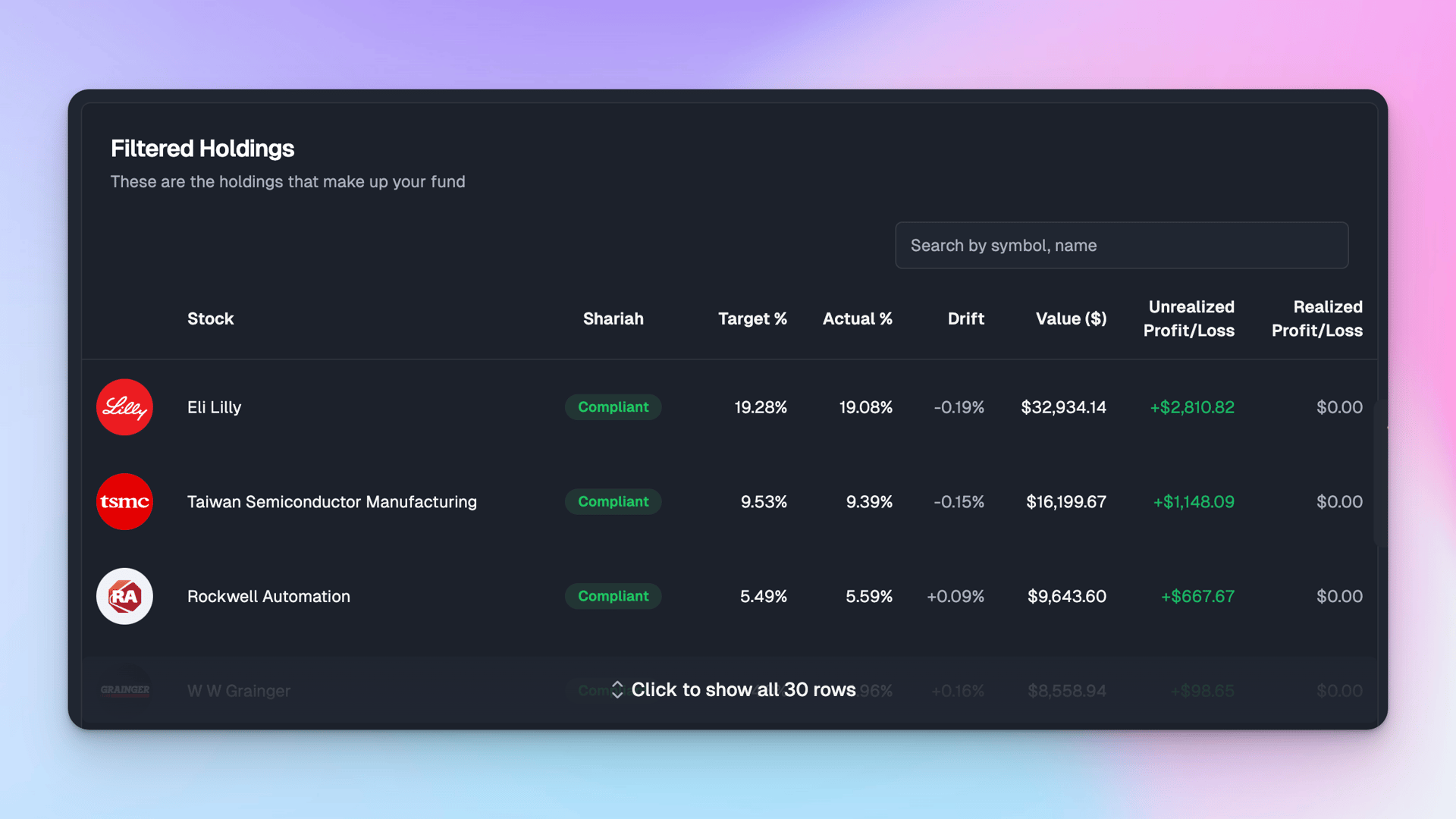
Task: Click Rockwell target value 5.49%
Action: 764,596
